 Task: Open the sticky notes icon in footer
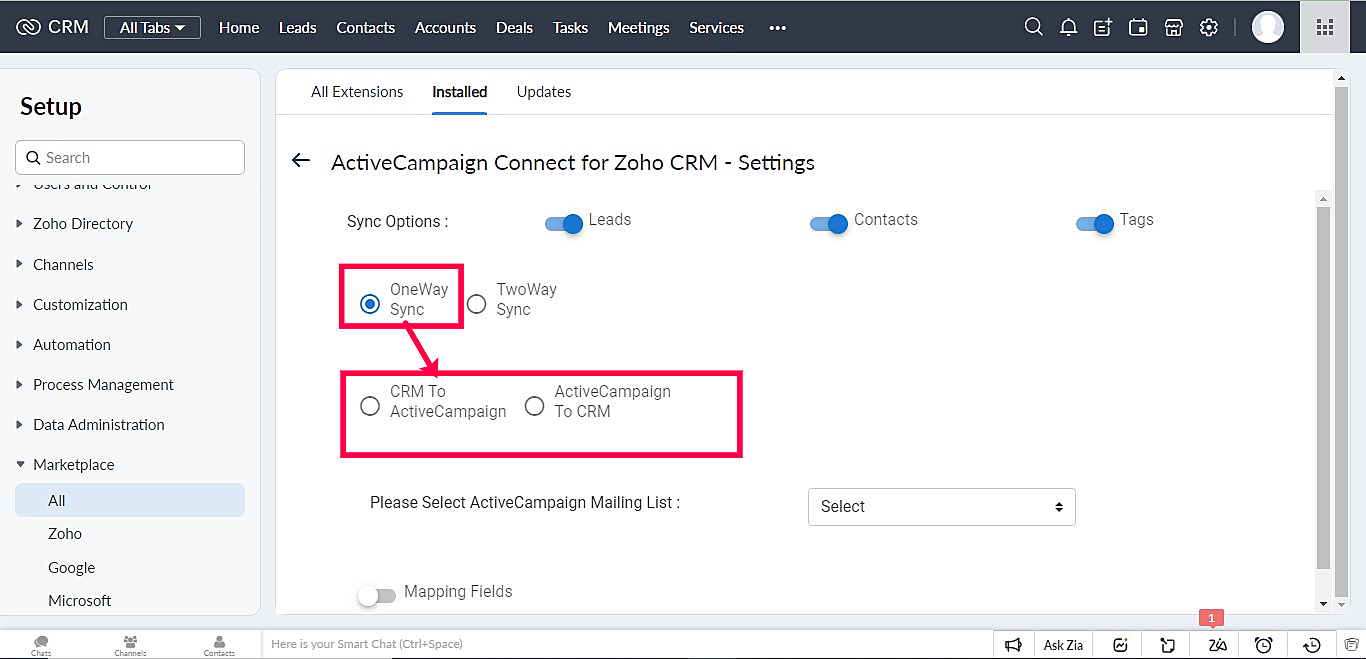tap(1167, 645)
